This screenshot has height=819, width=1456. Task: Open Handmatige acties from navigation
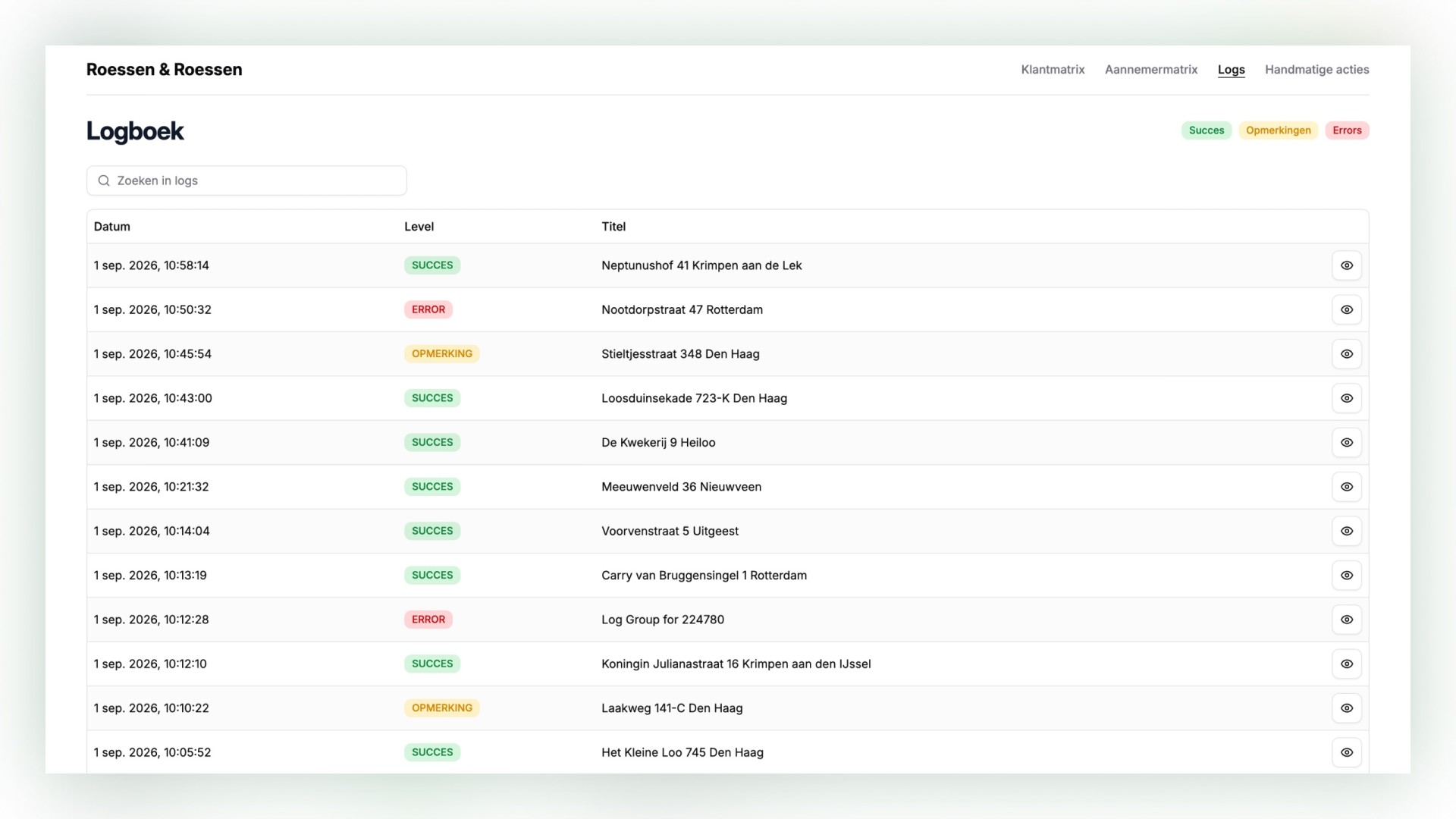tap(1317, 70)
